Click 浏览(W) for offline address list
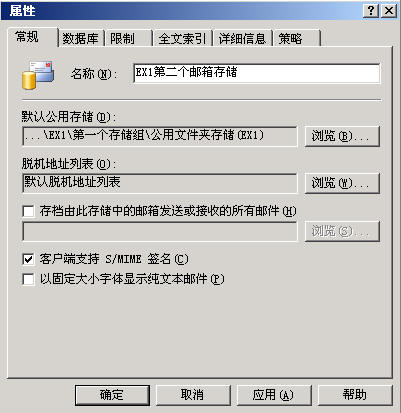The height and width of the screenshot is (413, 401). (x=342, y=183)
